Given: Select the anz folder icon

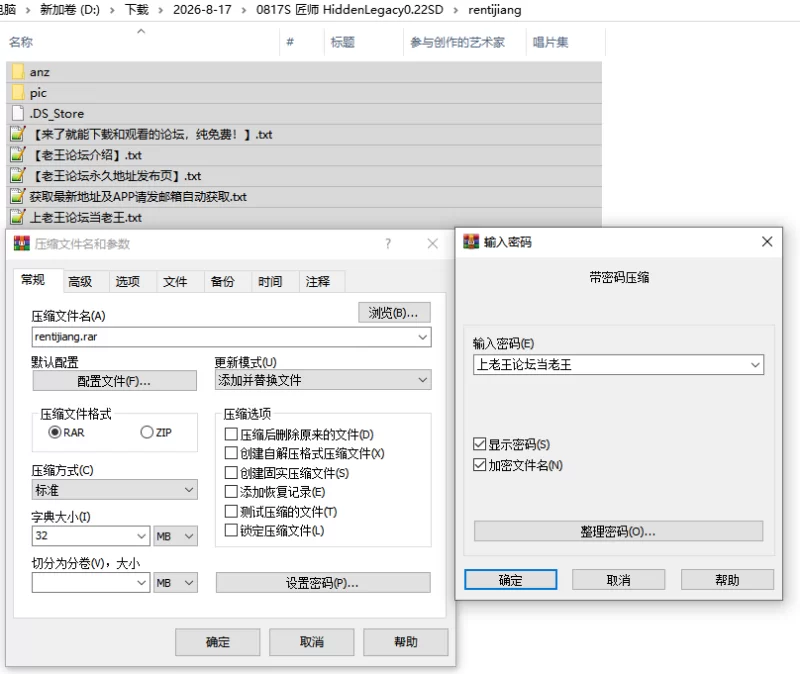Looking at the screenshot, I should tap(18, 72).
